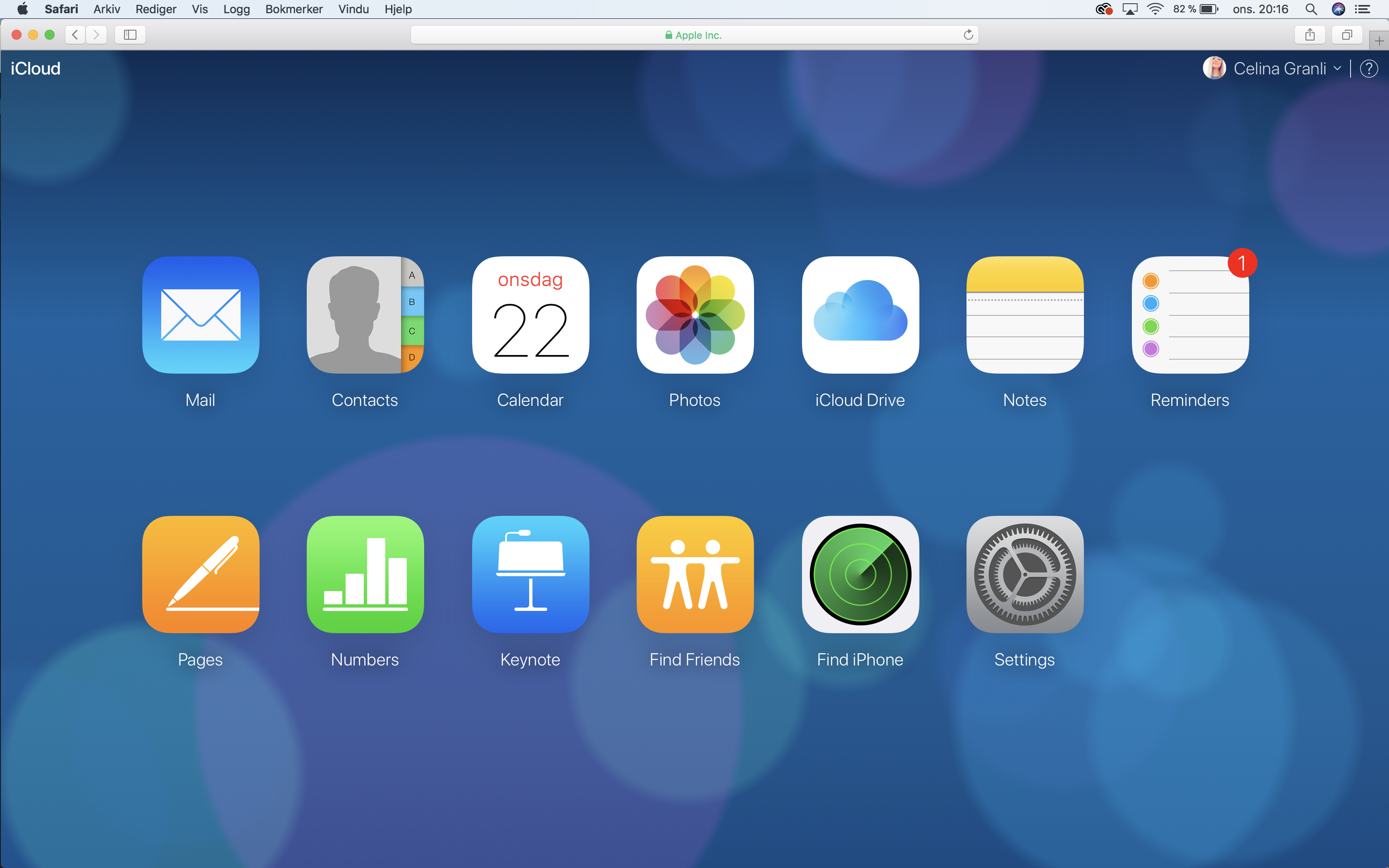The width and height of the screenshot is (1389, 868).
Task: Open the Apple menu
Action: point(22,9)
